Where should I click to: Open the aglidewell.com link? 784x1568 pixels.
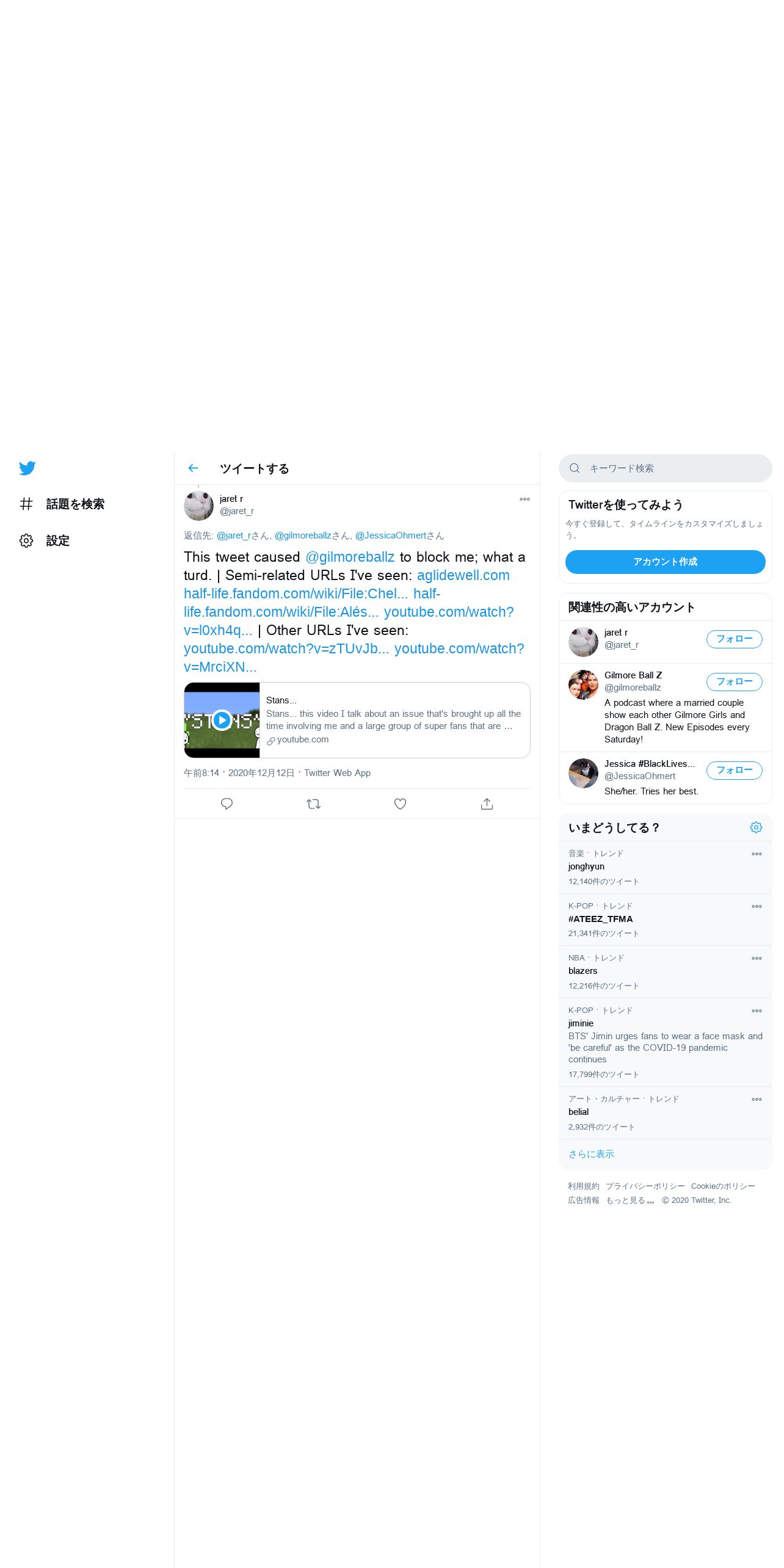(x=463, y=575)
